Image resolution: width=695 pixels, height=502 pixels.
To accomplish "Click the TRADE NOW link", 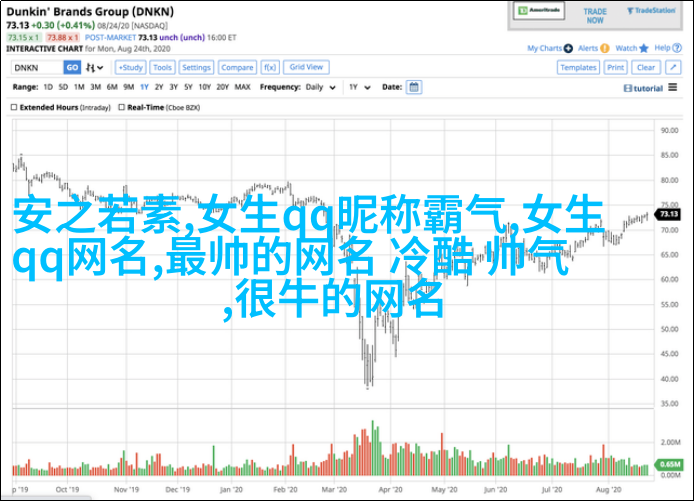I will click(595, 16).
